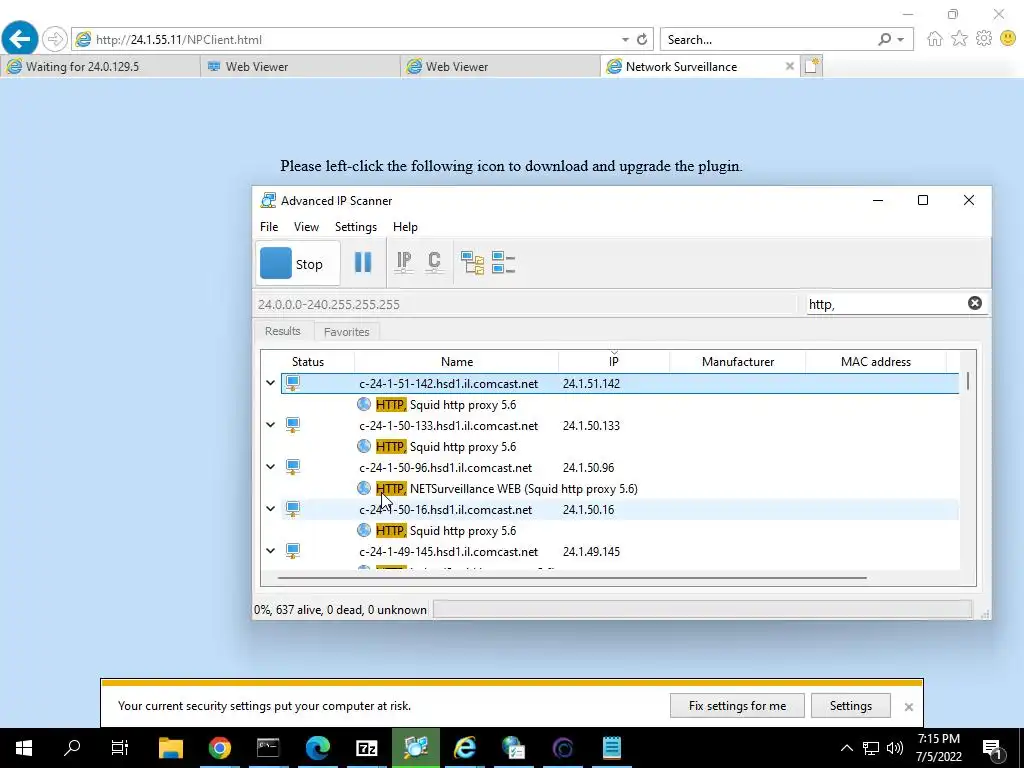Select c-24-1-50-133.hsd1.il.comcast.net host name
This screenshot has width=1024, height=768.
[x=449, y=426]
